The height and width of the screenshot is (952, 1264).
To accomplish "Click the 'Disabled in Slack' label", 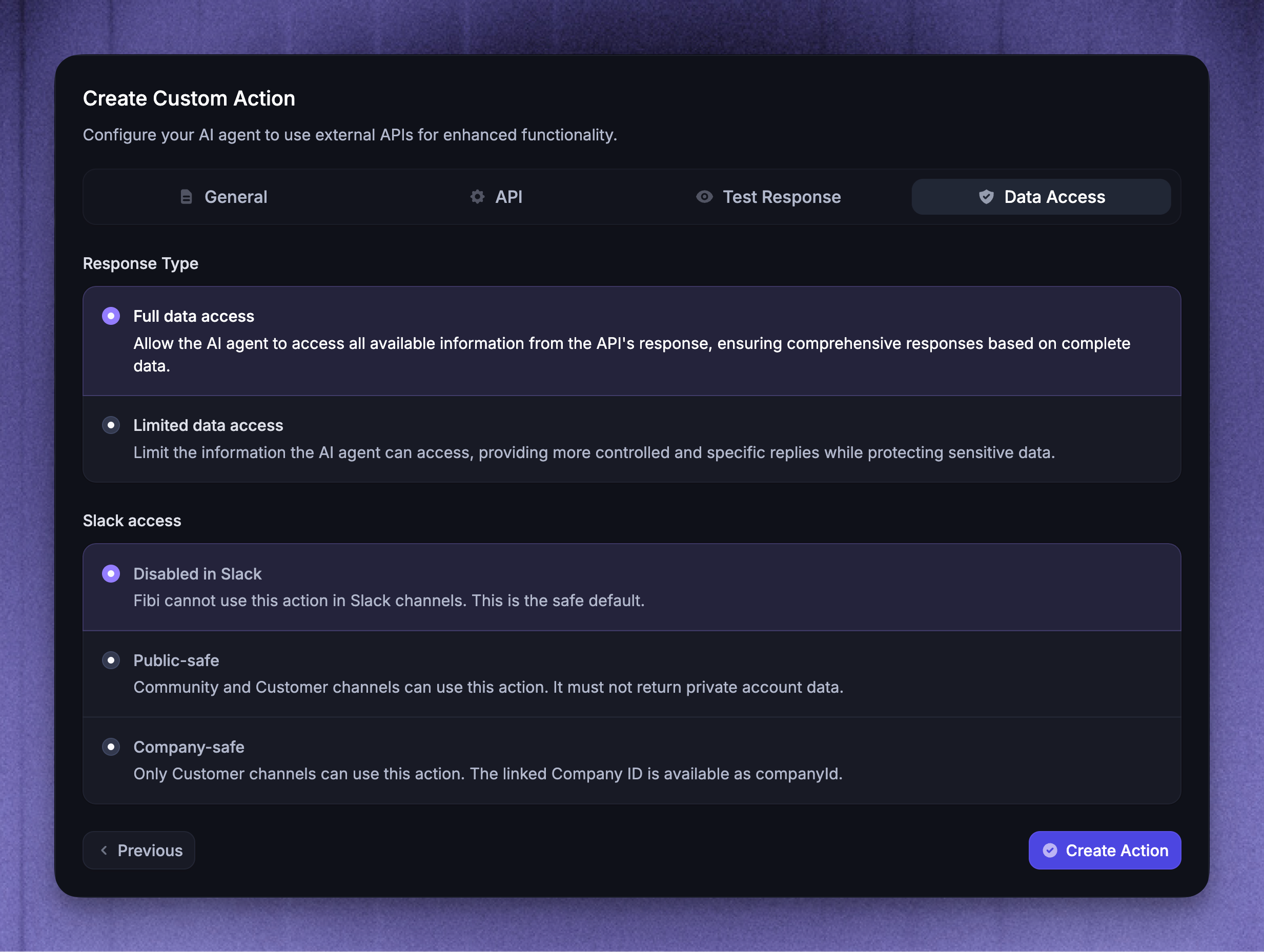I will (197, 574).
